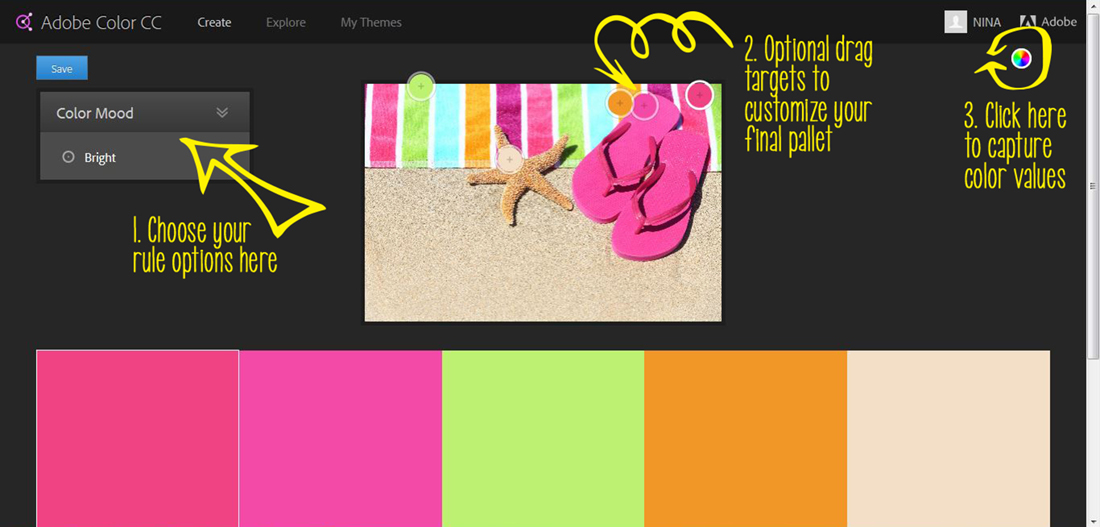Open the NINA account menu
The width and height of the screenshot is (1100, 527).
(x=986, y=22)
